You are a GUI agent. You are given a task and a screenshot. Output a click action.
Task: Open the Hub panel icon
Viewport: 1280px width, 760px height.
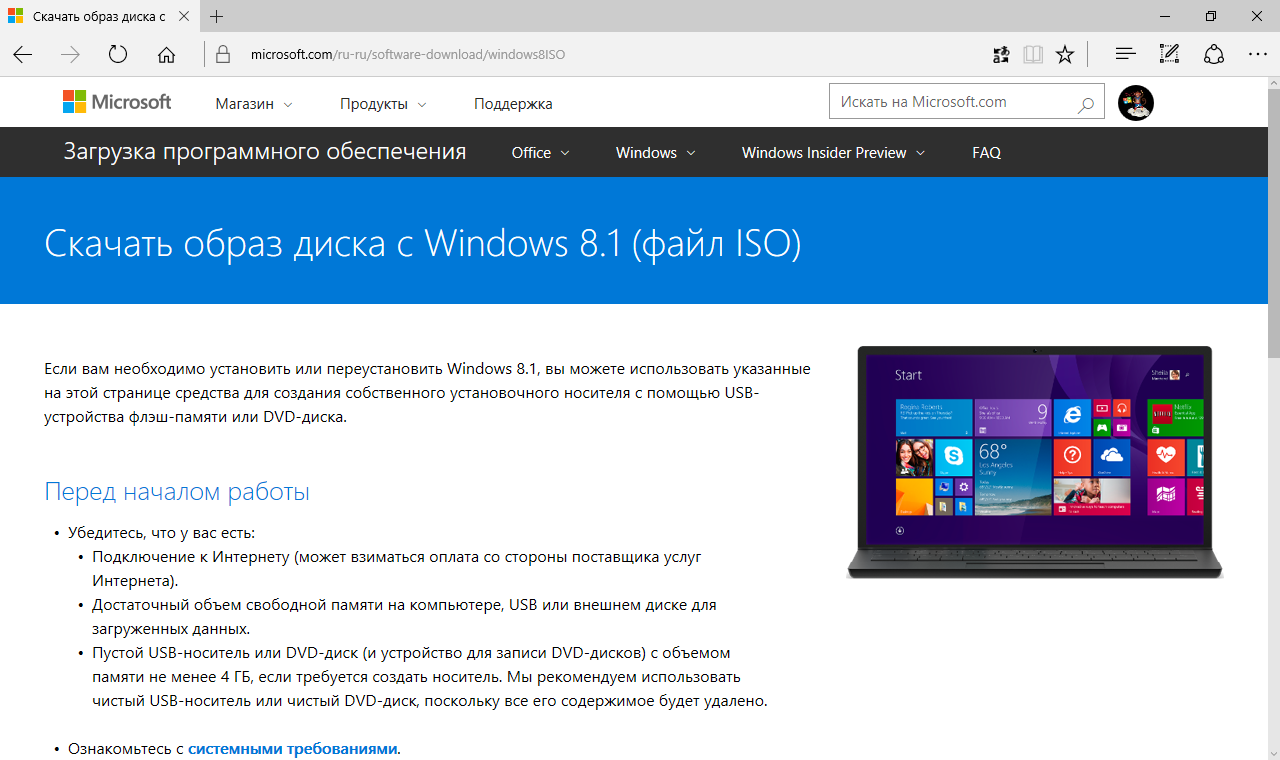[x=1125, y=54]
